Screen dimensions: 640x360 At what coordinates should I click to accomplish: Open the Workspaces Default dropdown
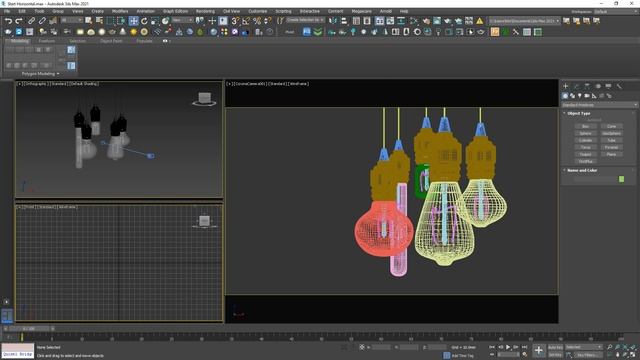615,11
